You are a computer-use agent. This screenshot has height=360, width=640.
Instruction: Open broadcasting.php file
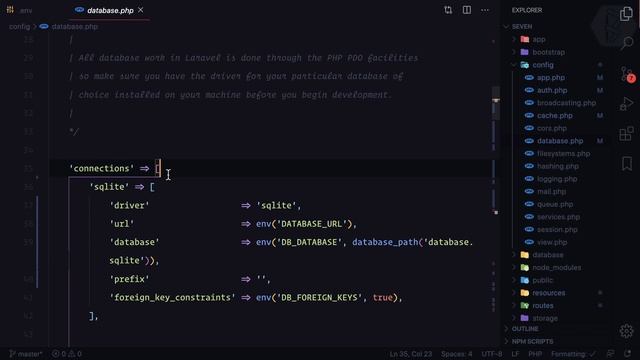(566, 103)
